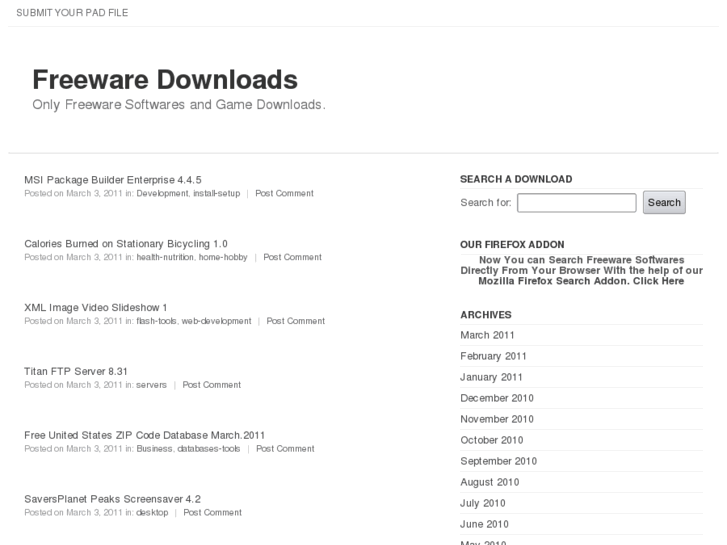Open August 2010 archive
This screenshot has width=727, height=545.
click(490, 482)
